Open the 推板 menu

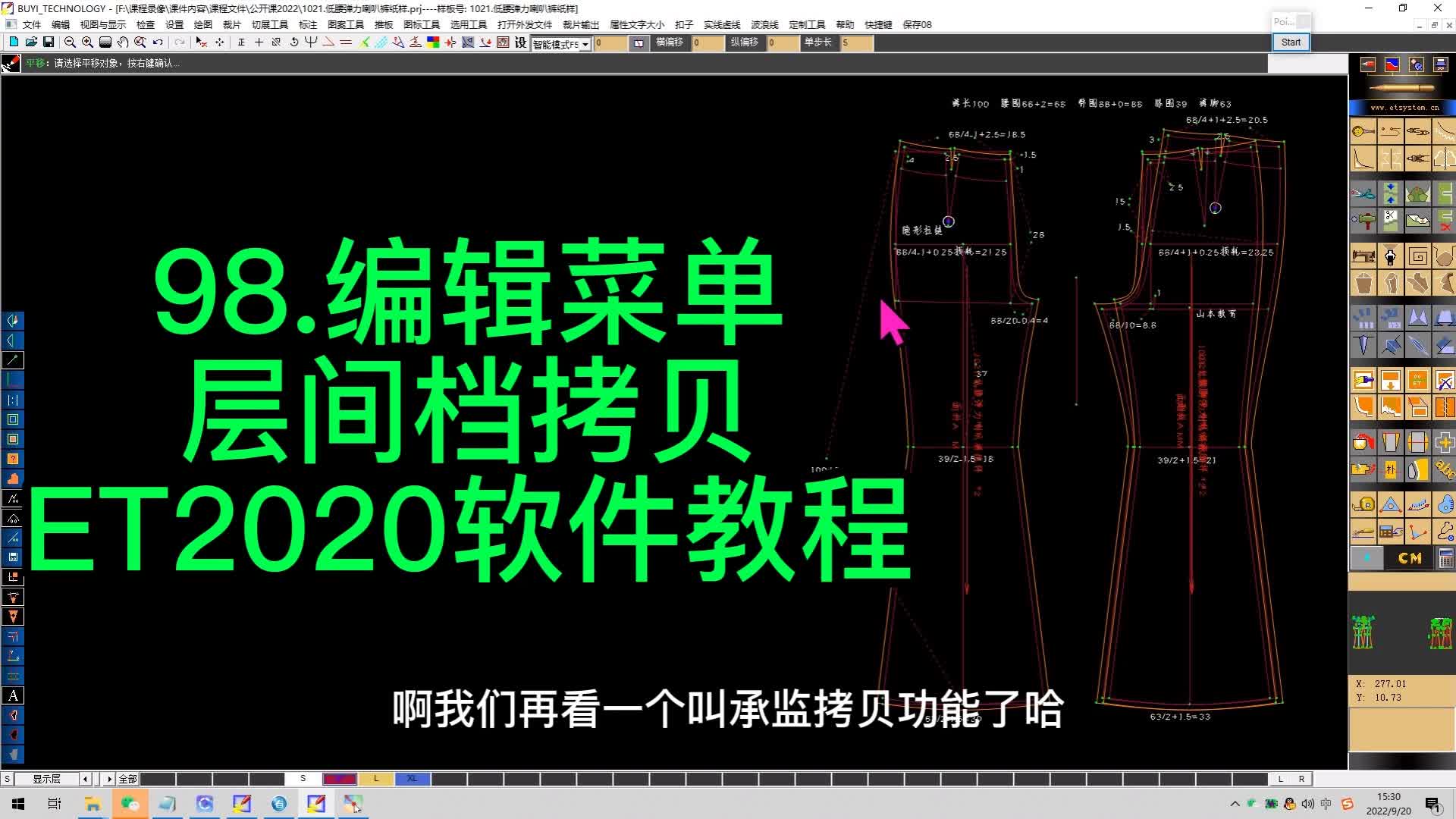tap(384, 24)
